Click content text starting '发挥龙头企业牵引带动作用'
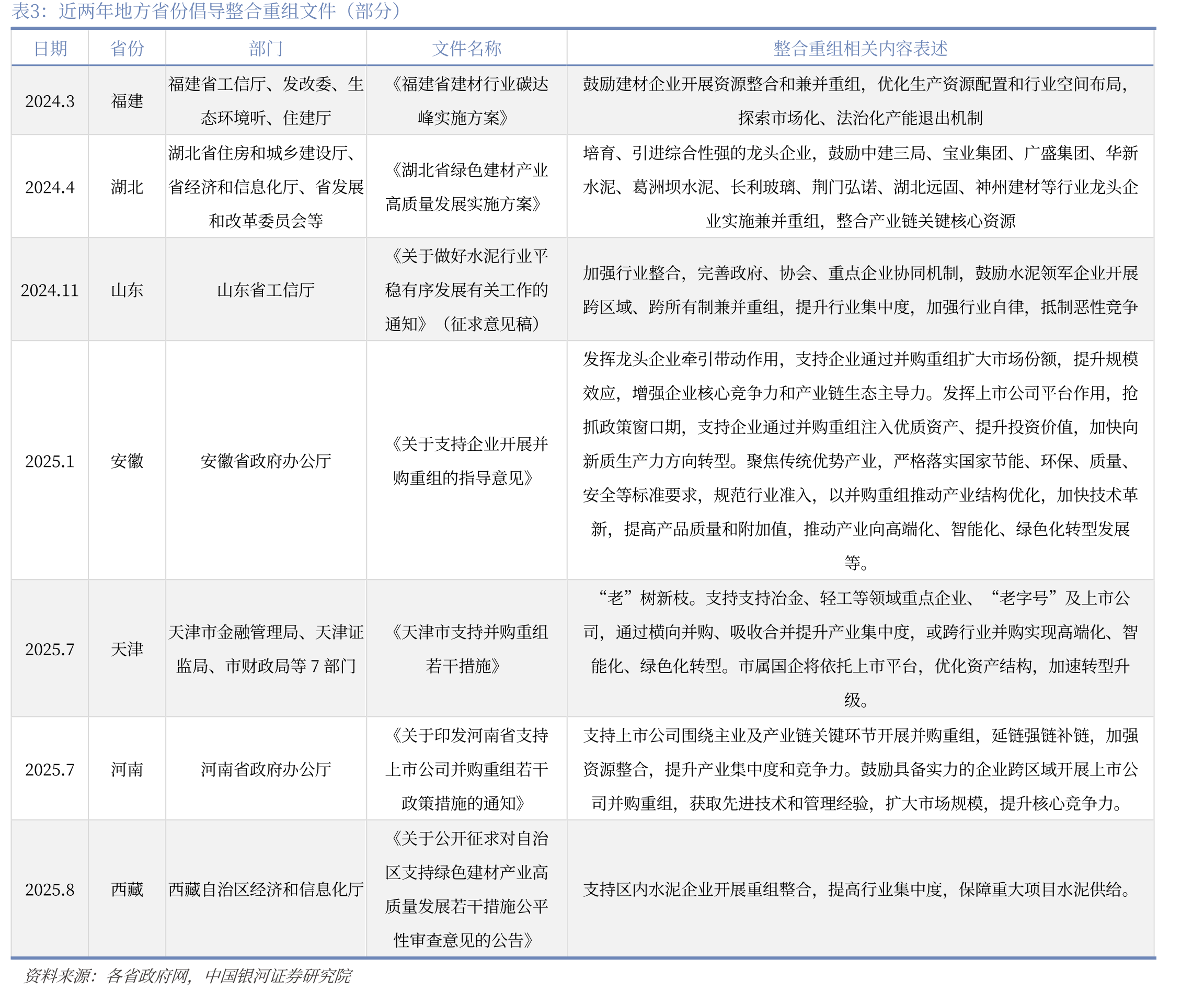The height and width of the screenshot is (992, 1204). pos(860,461)
